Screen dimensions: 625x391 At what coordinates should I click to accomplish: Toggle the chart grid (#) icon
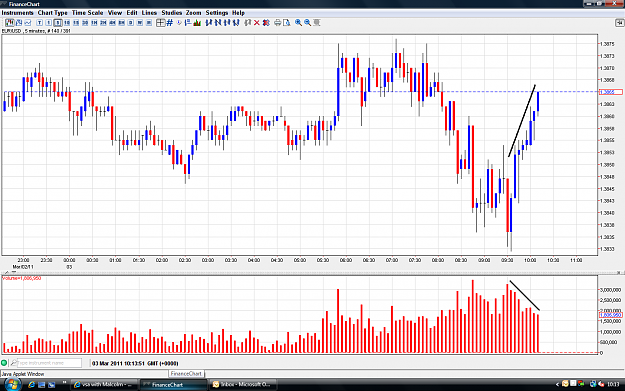170,23
